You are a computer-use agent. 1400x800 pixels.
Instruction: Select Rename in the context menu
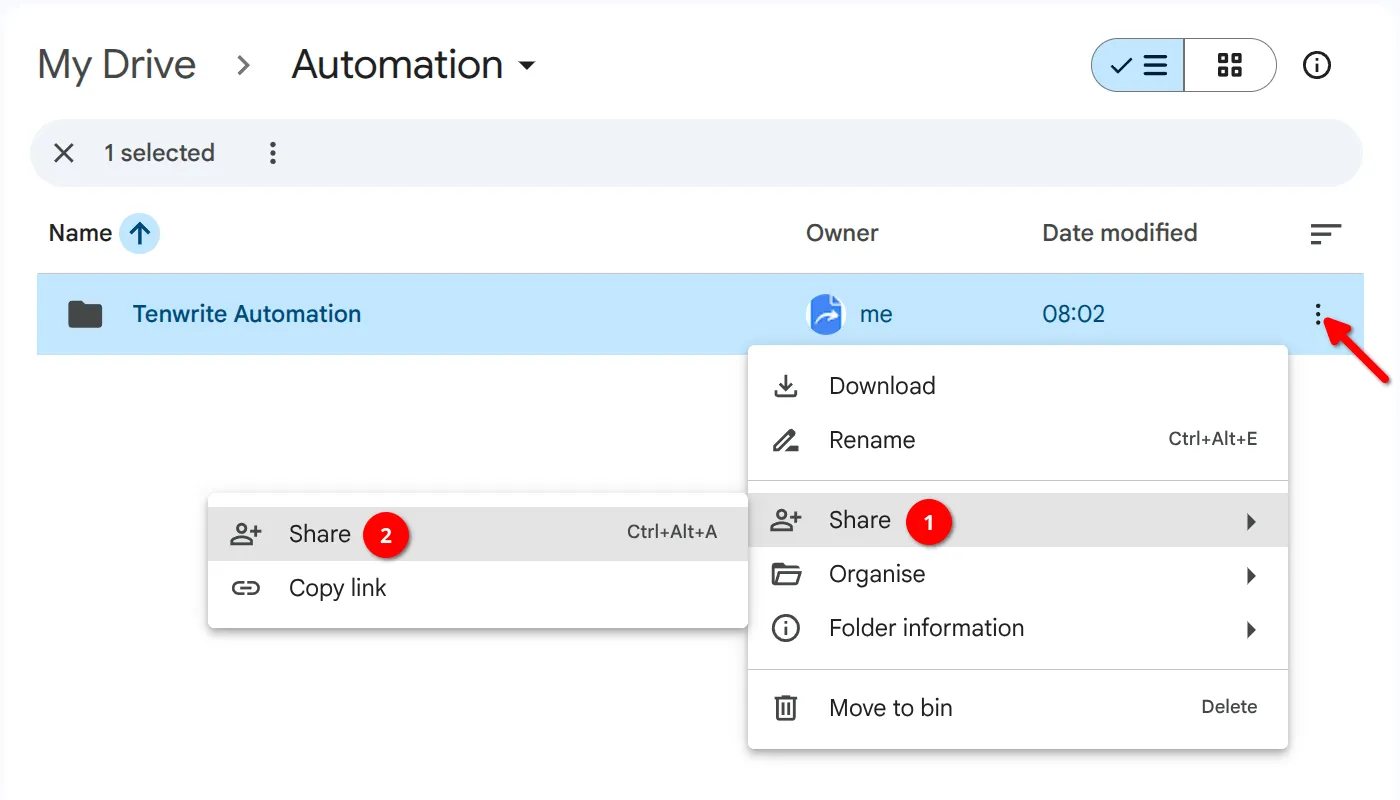(x=871, y=440)
